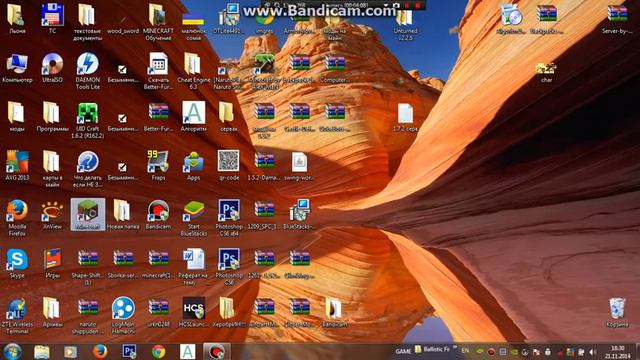640x360 pixels.
Task: Open the Photoshop CS6 shortcut
Action: 229,266
